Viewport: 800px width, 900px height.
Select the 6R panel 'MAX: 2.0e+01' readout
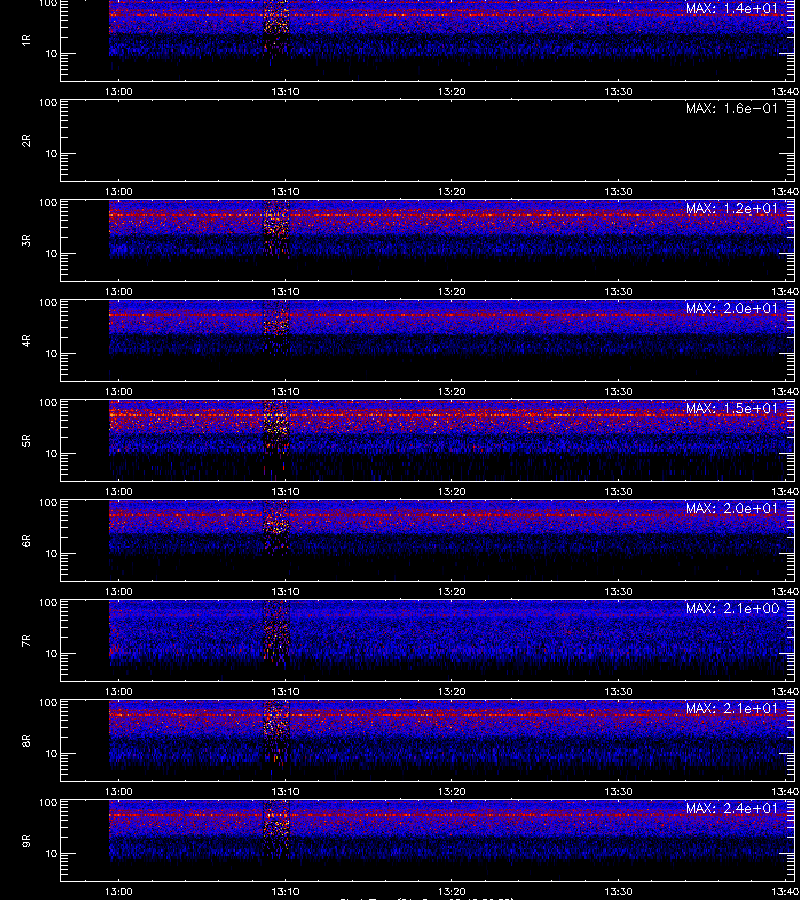pos(732,509)
